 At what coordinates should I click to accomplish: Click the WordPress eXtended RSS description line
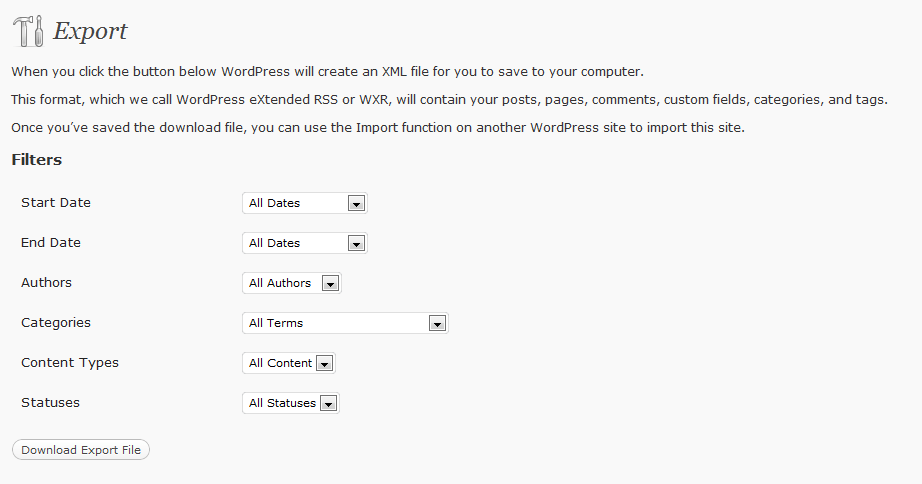point(449,100)
